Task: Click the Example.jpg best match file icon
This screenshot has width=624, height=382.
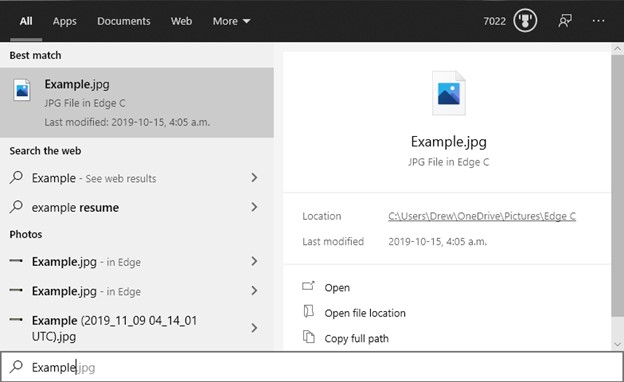Action: [22, 90]
